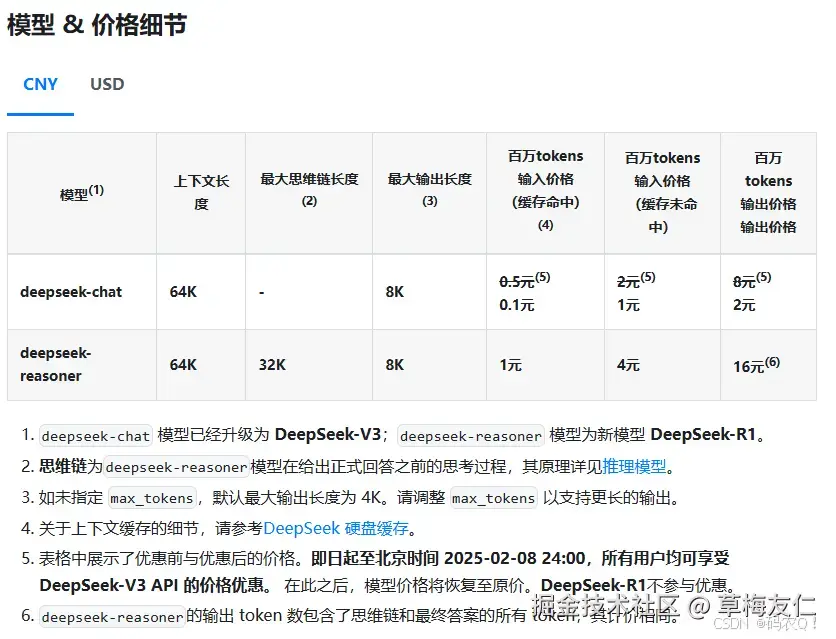The height and width of the screenshot is (639, 836).
Task: Click the max_tokens tag after 请调整
Action: coord(494,498)
